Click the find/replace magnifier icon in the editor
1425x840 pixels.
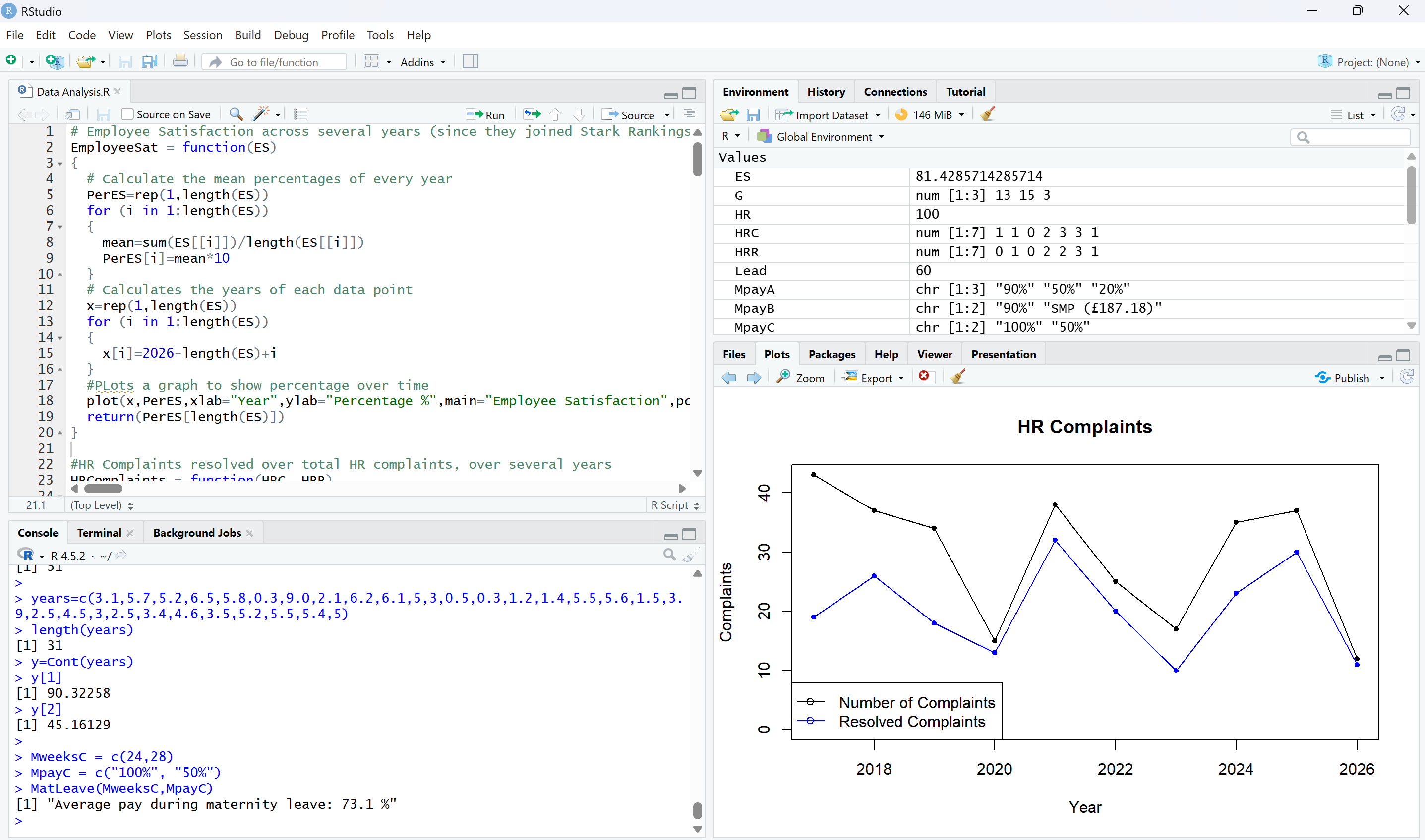(236, 114)
